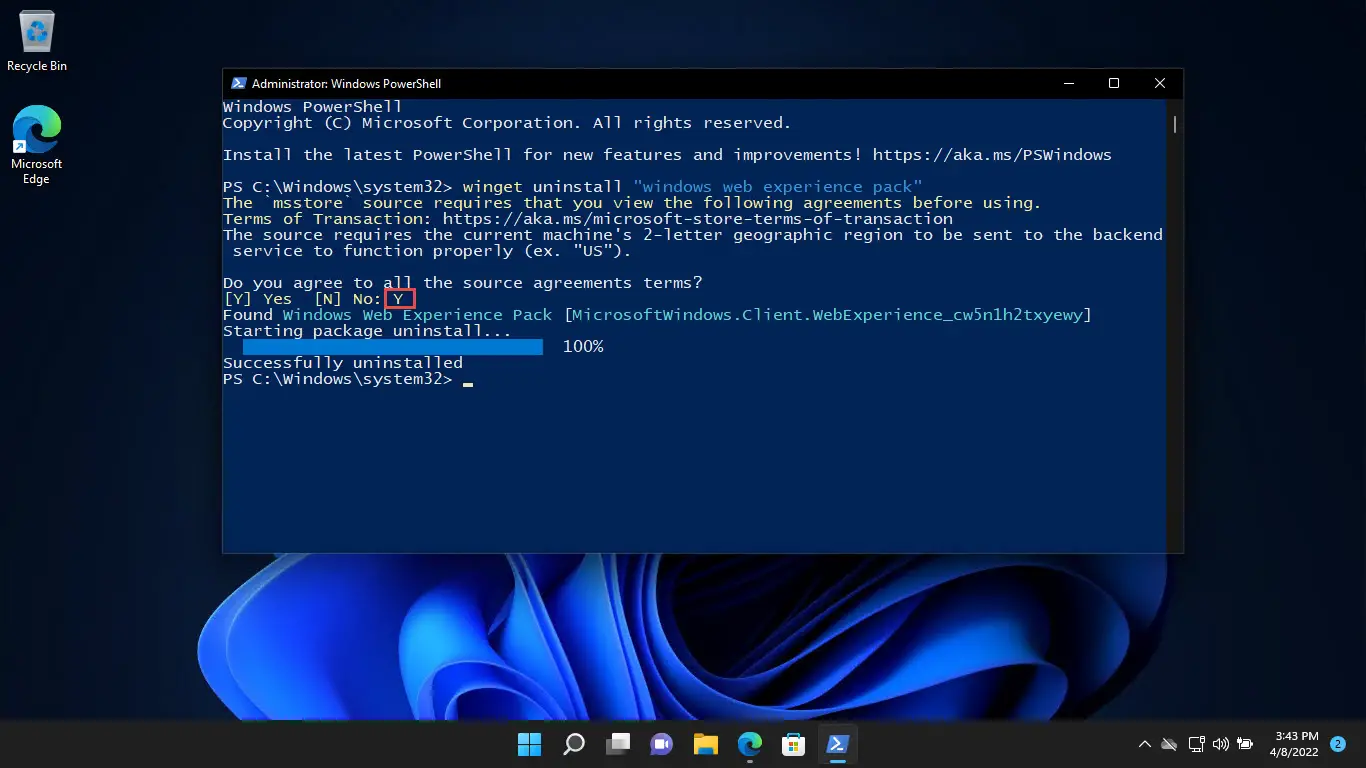Image resolution: width=1366 pixels, height=768 pixels.
Task: Open the volume speaker tray icon
Action: (1220, 744)
